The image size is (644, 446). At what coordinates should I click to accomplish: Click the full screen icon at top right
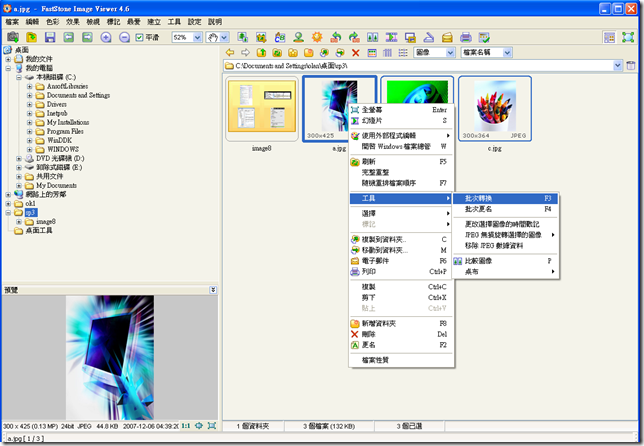pos(628,37)
